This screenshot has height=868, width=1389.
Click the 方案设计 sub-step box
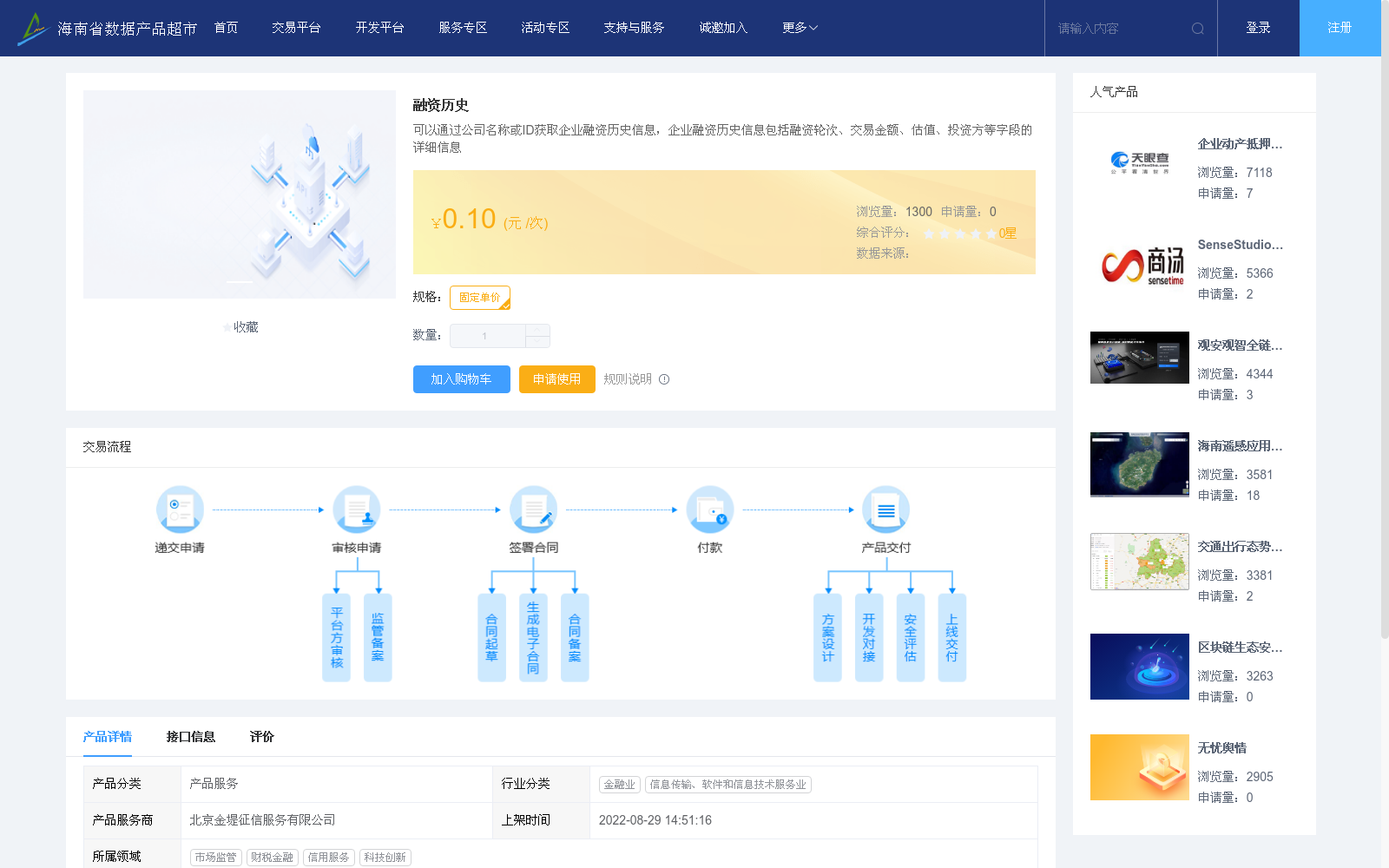(827, 637)
